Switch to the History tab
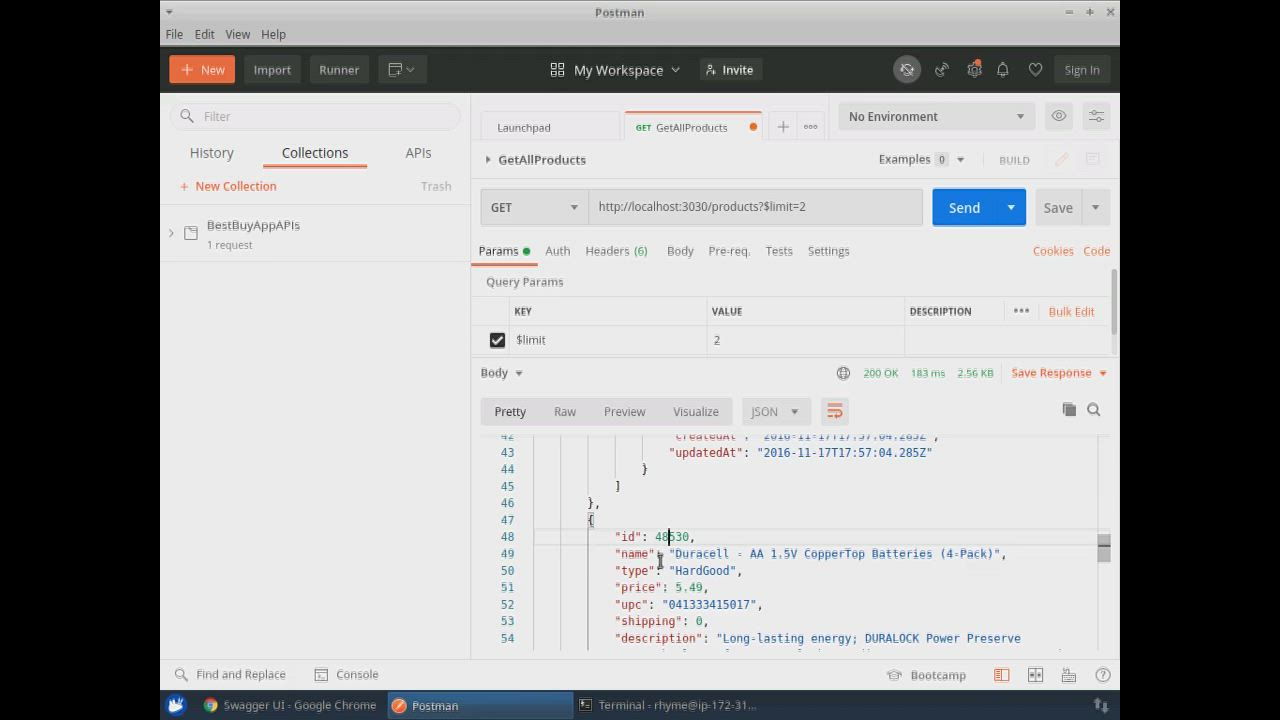Image resolution: width=1280 pixels, height=720 pixels. coord(212,153)
